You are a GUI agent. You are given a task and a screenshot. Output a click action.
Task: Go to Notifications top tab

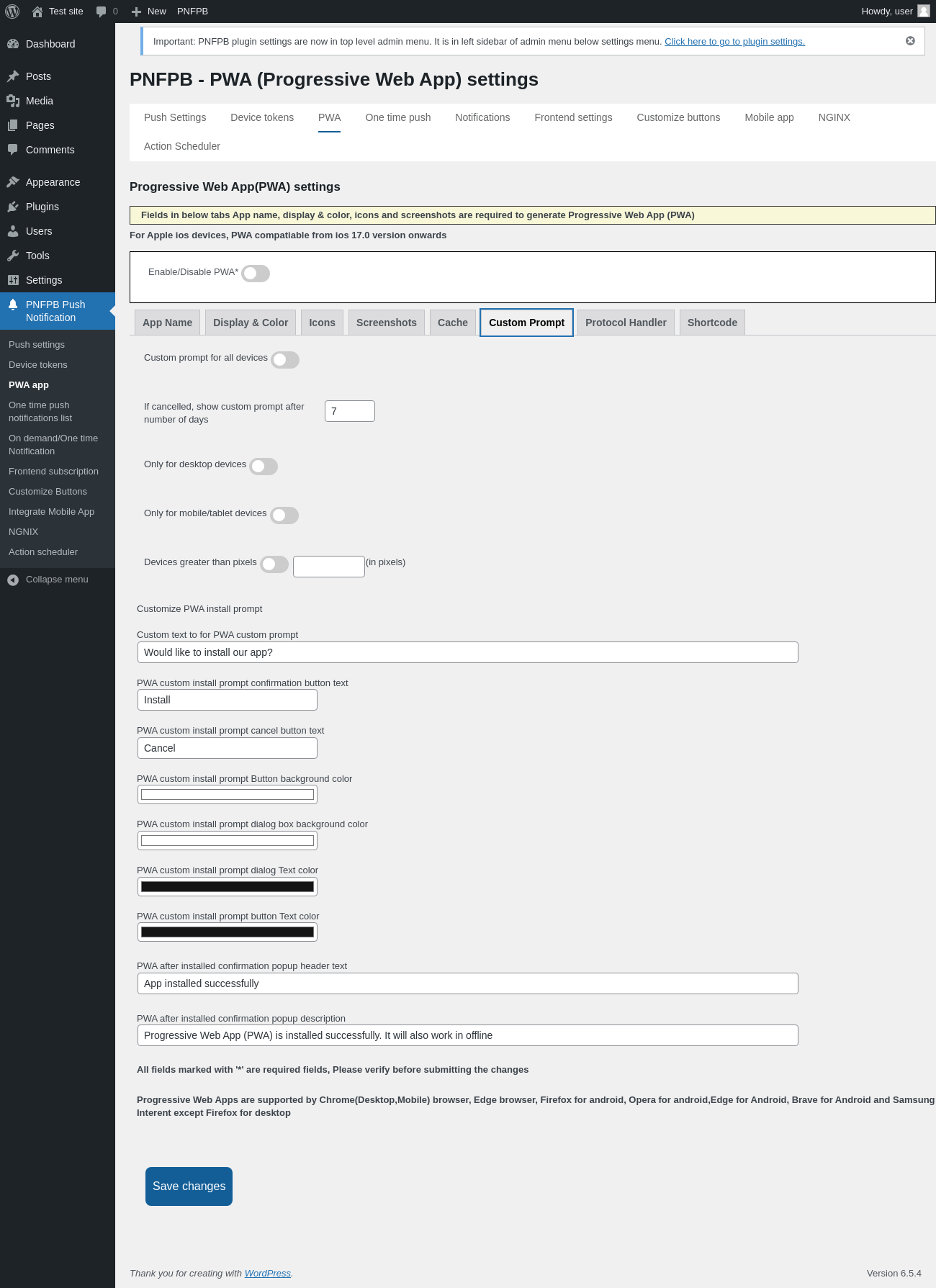point(482,117)
